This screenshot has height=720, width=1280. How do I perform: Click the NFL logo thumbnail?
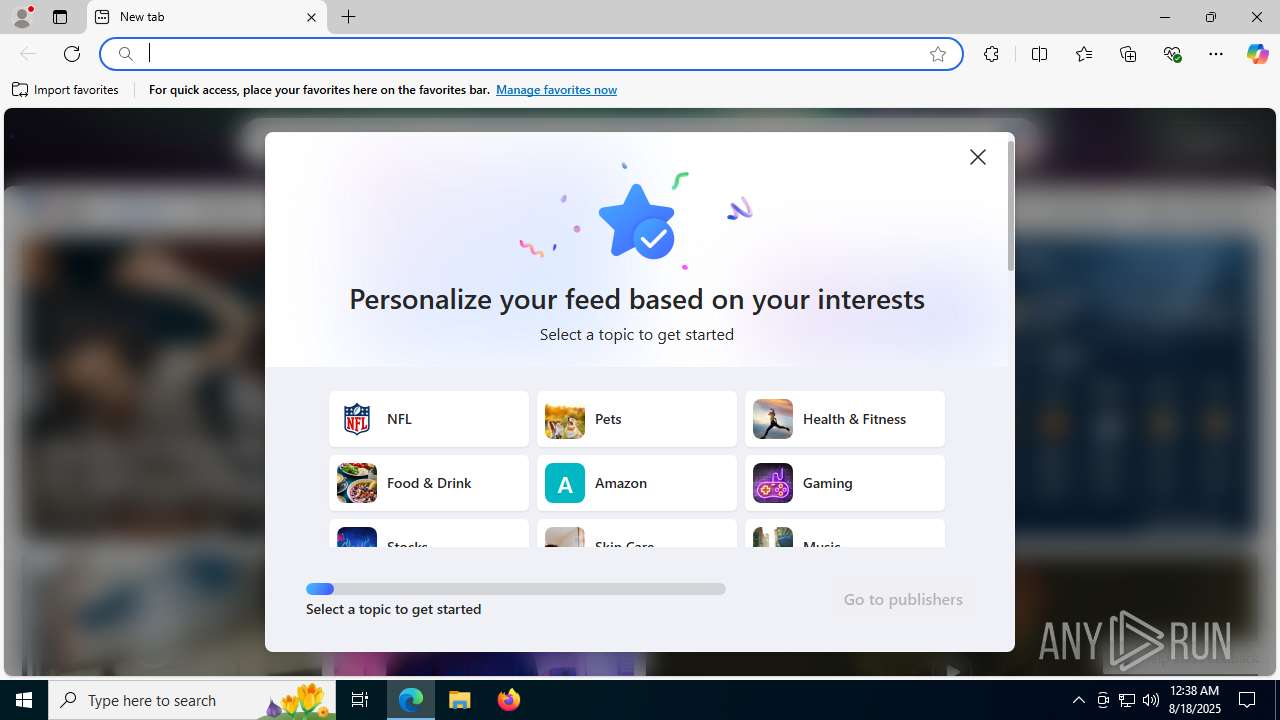(x=357, y=419)
